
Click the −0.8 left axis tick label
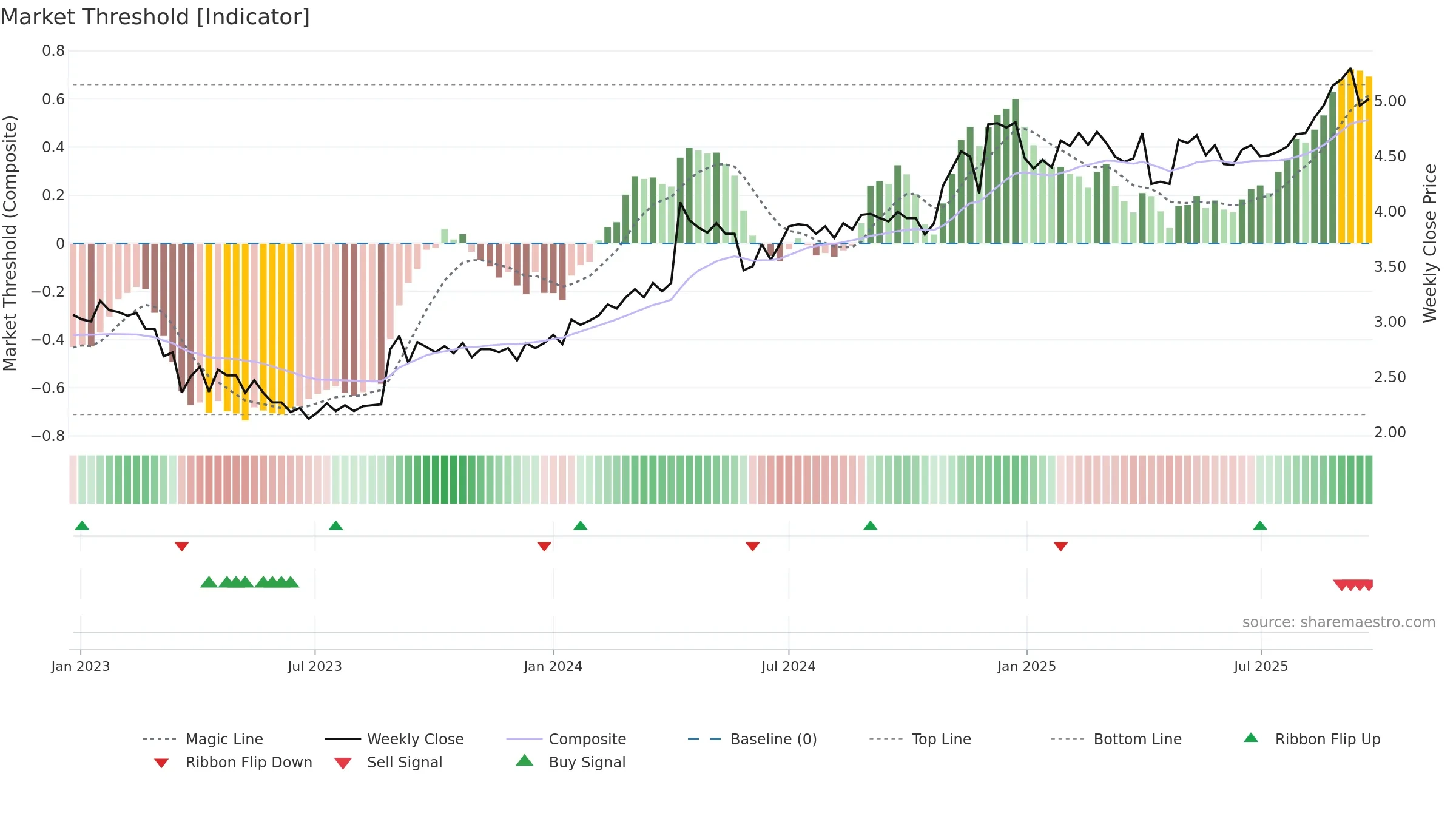[x=48, y=436]
